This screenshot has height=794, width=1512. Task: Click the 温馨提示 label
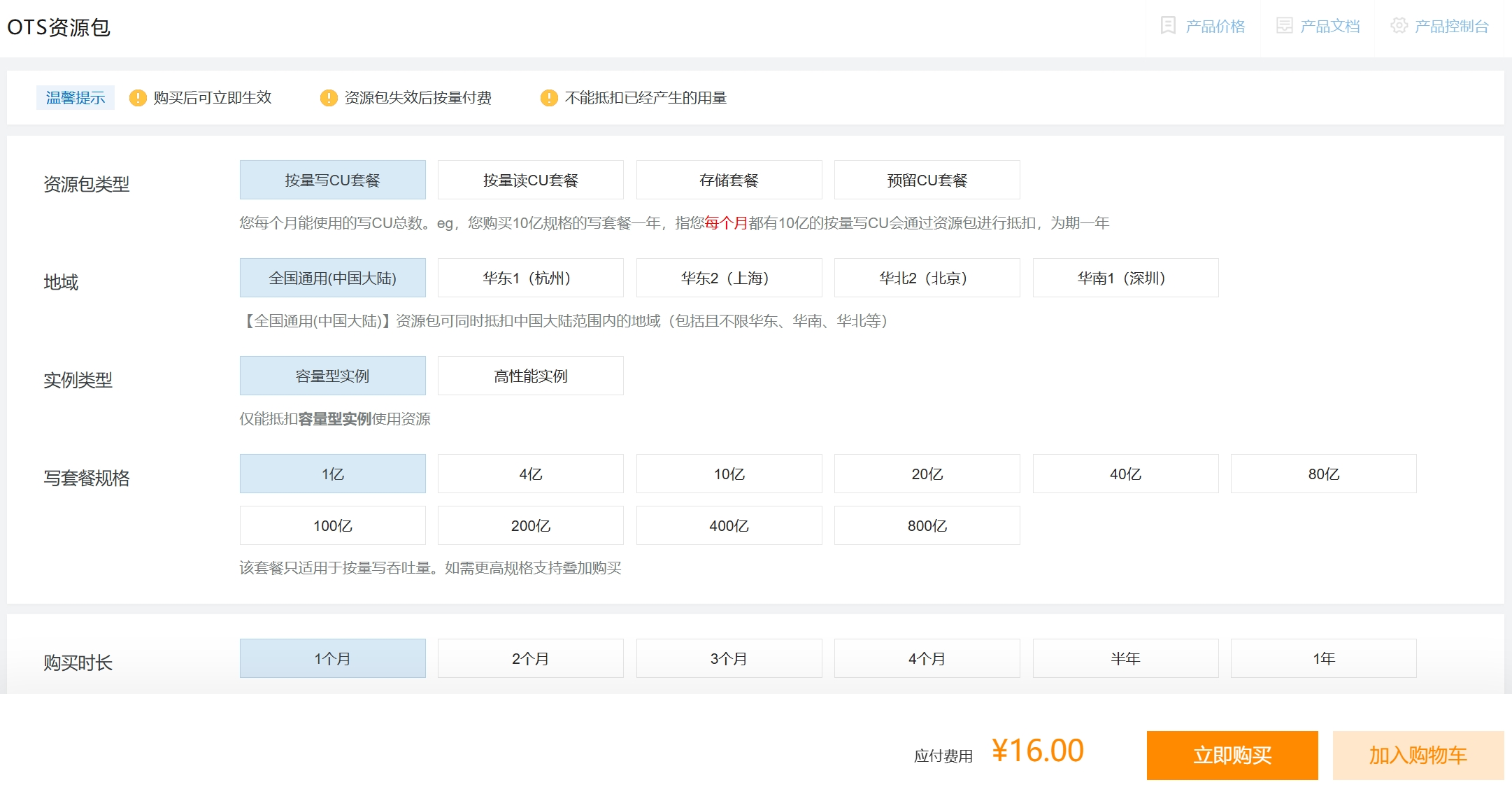76,98
